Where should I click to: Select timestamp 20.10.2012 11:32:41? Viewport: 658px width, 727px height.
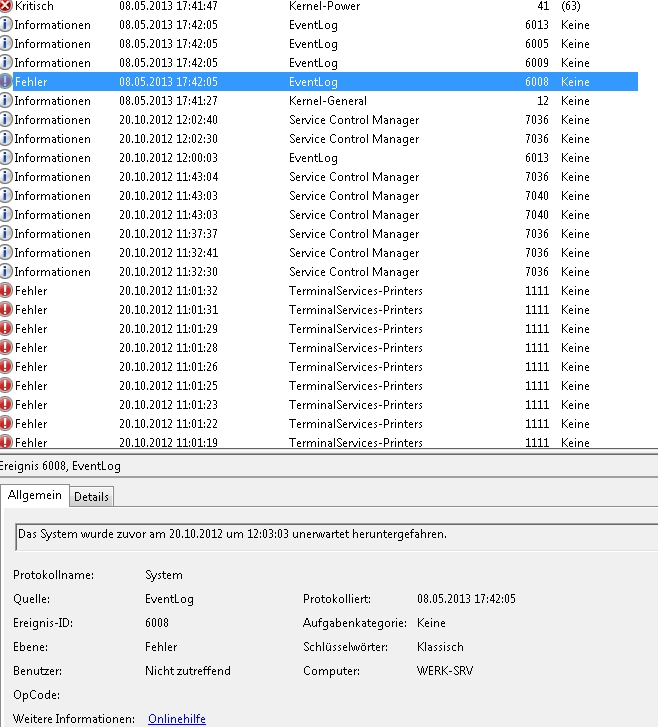168,253
